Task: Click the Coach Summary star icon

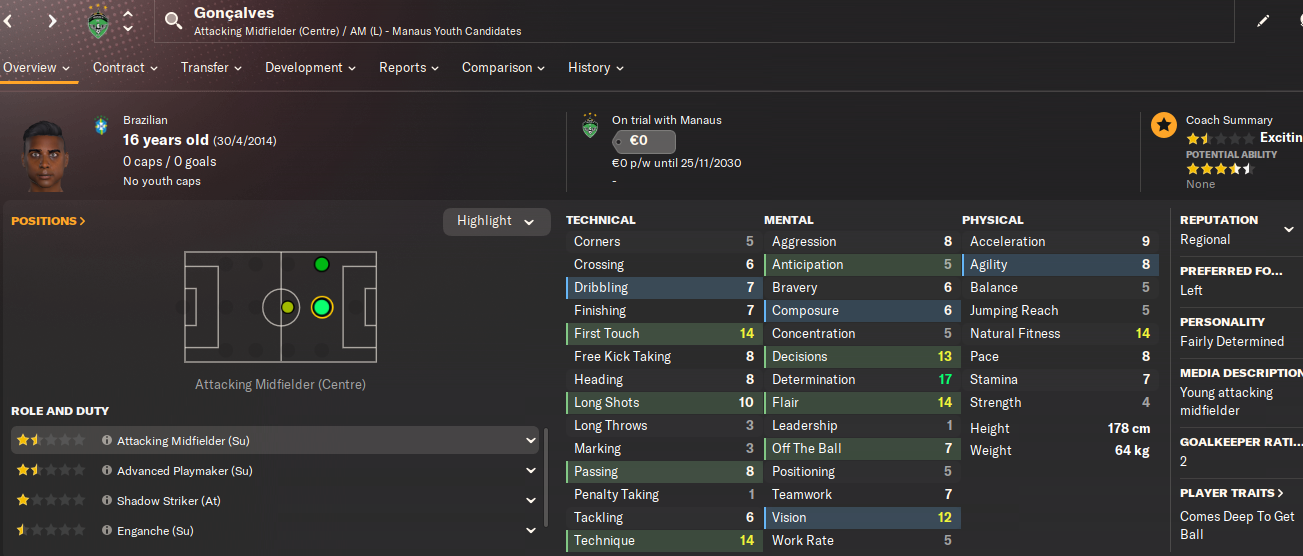Action: (x=1163, y=125)
